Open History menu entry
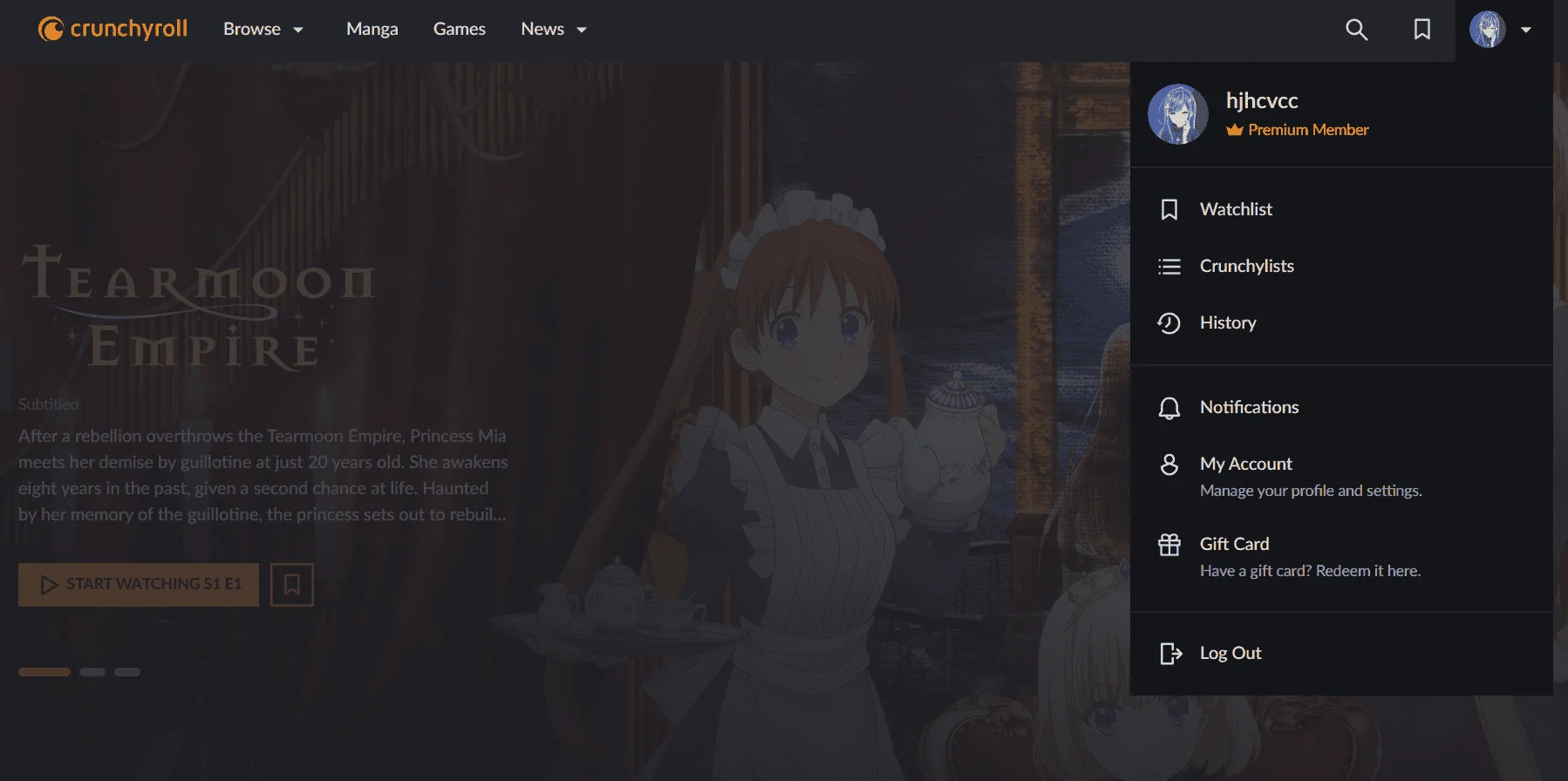The height and width of the screenshot is (781, 1568). pos(1341,323)
